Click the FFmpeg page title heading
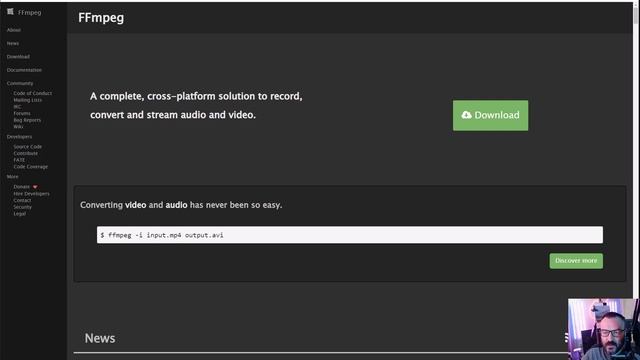 [x=101, y=18]
